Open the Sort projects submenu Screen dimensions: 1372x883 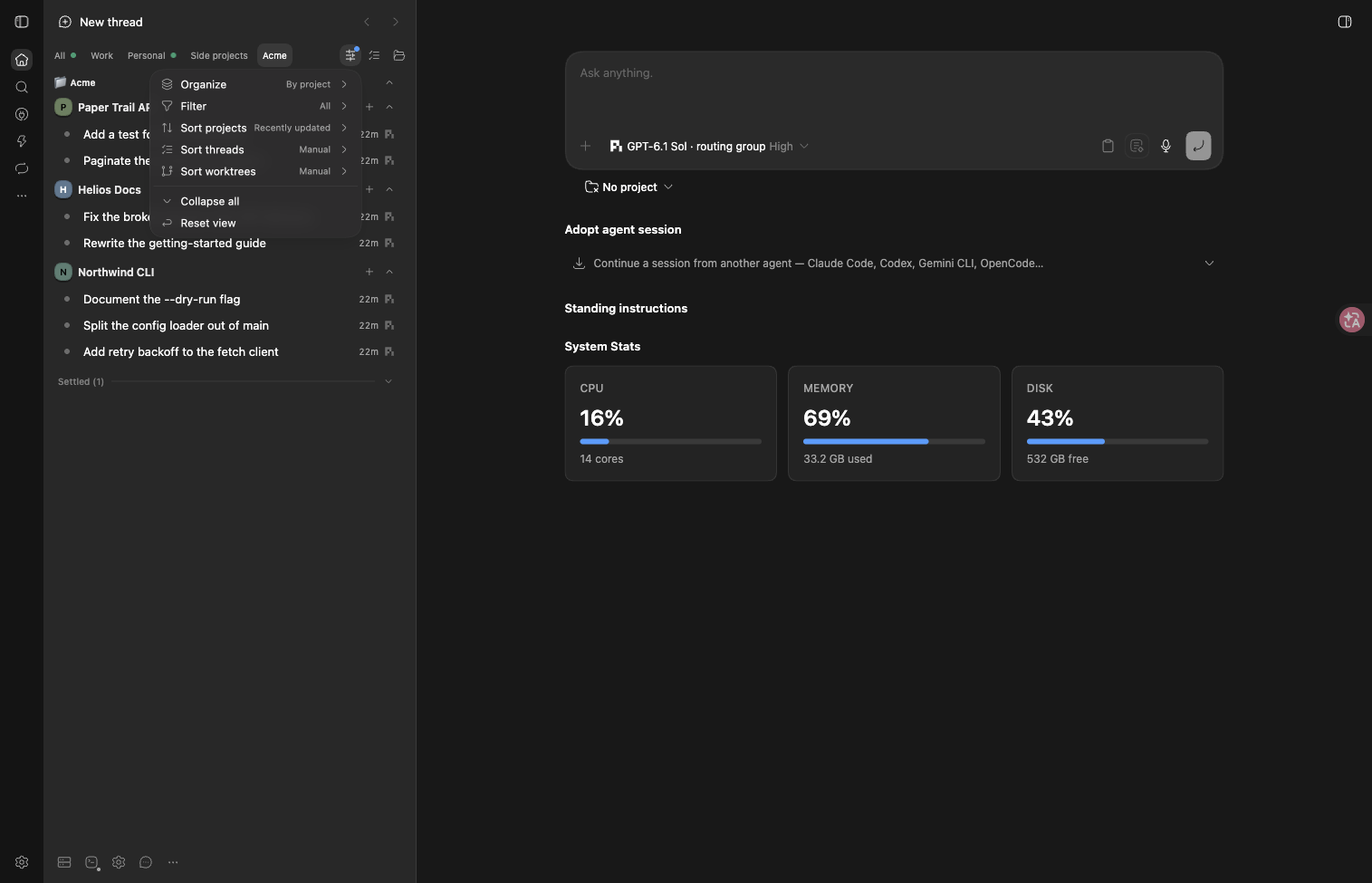click(x=254, y=128)
